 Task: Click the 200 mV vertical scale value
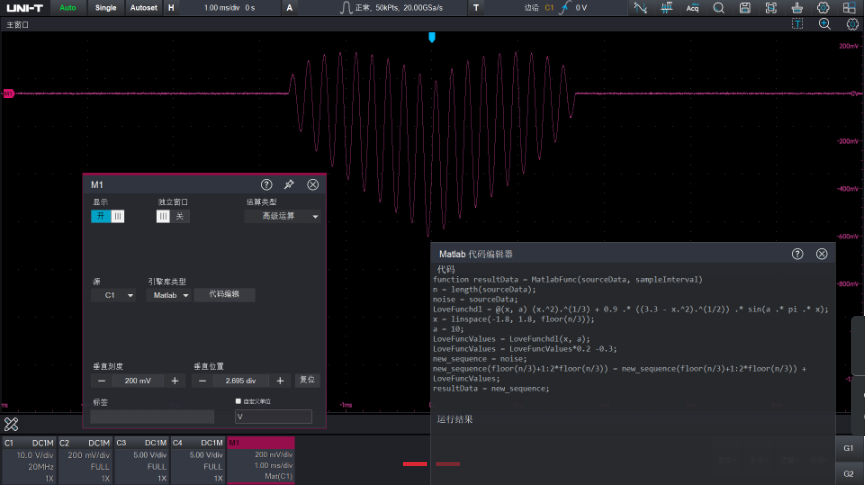(x=138, y=381)
